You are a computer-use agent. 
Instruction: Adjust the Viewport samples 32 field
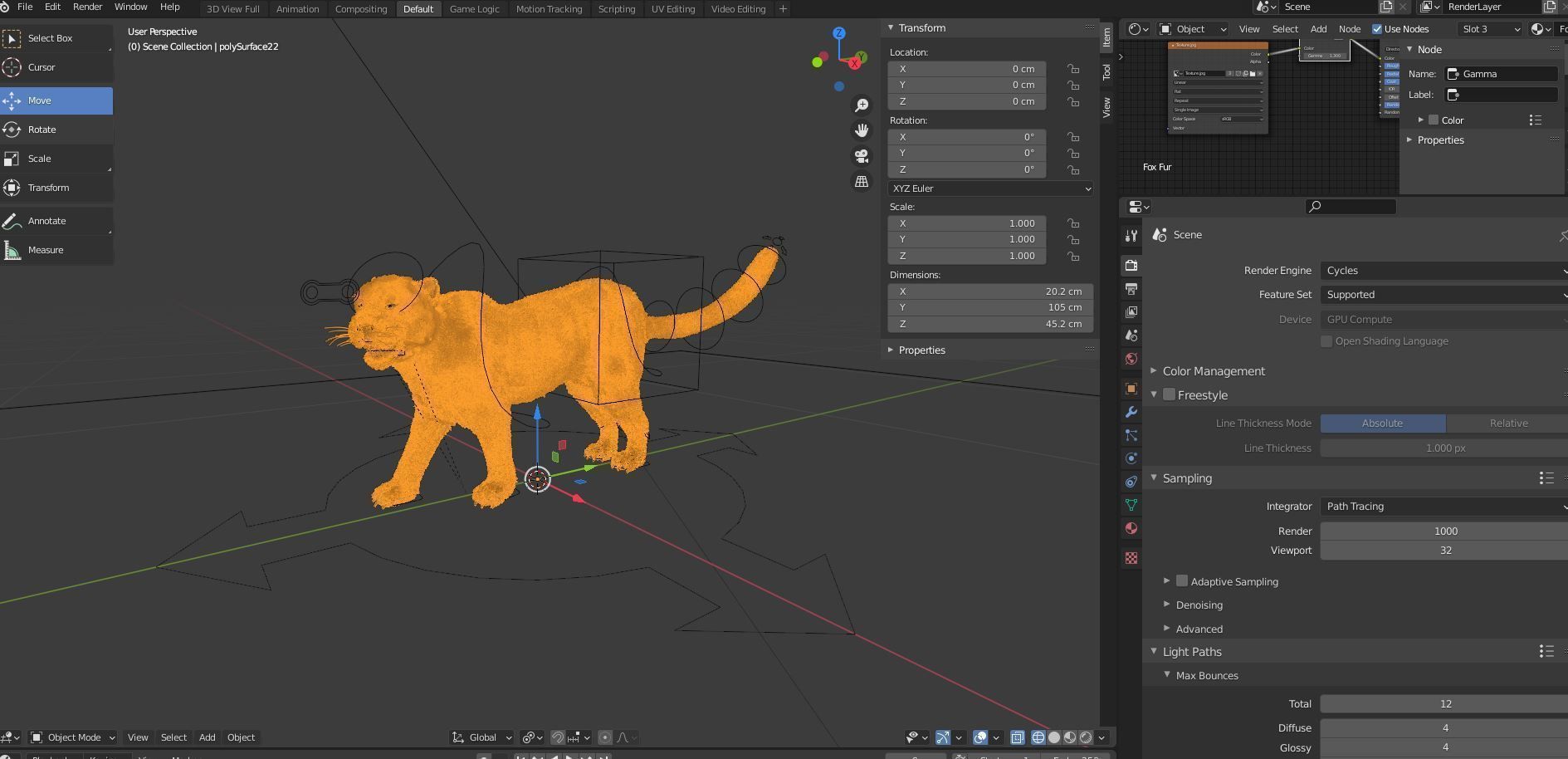(1444, 551)
